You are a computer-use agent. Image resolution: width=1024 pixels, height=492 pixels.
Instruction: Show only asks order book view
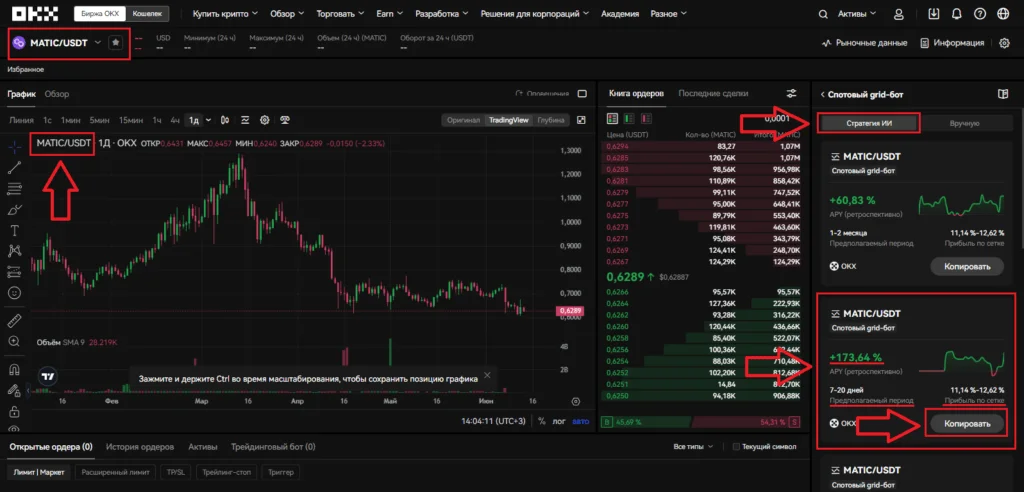tap(646, 118)
